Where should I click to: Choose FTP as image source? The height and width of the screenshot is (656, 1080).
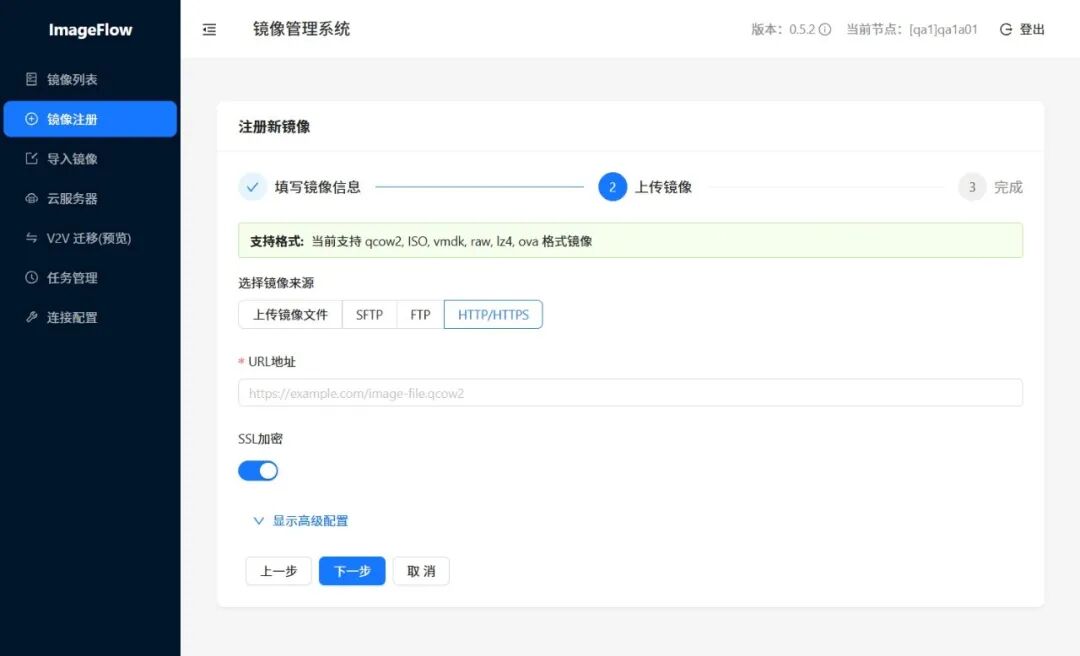pyautogui.click(x=420, y=315)
